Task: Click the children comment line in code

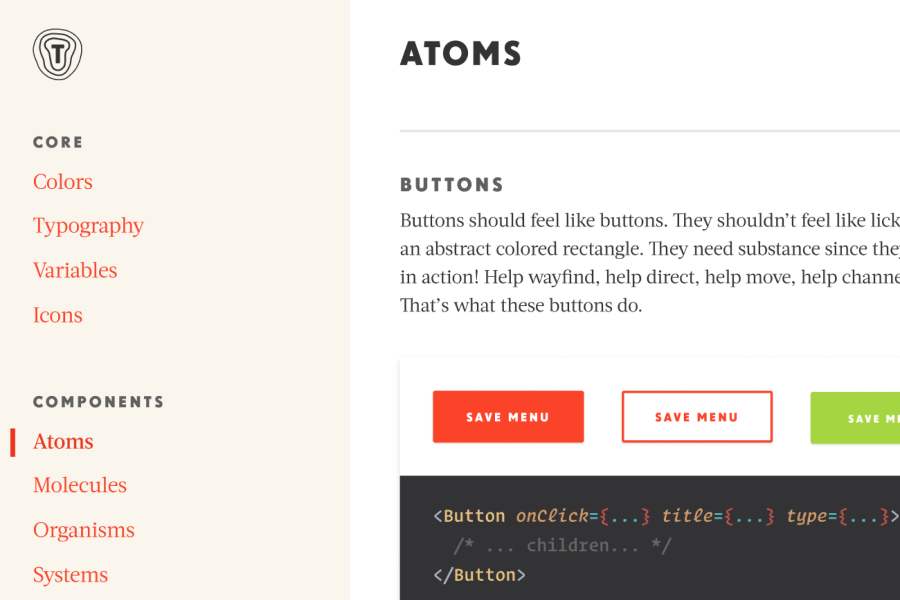Action: point(562,545)
